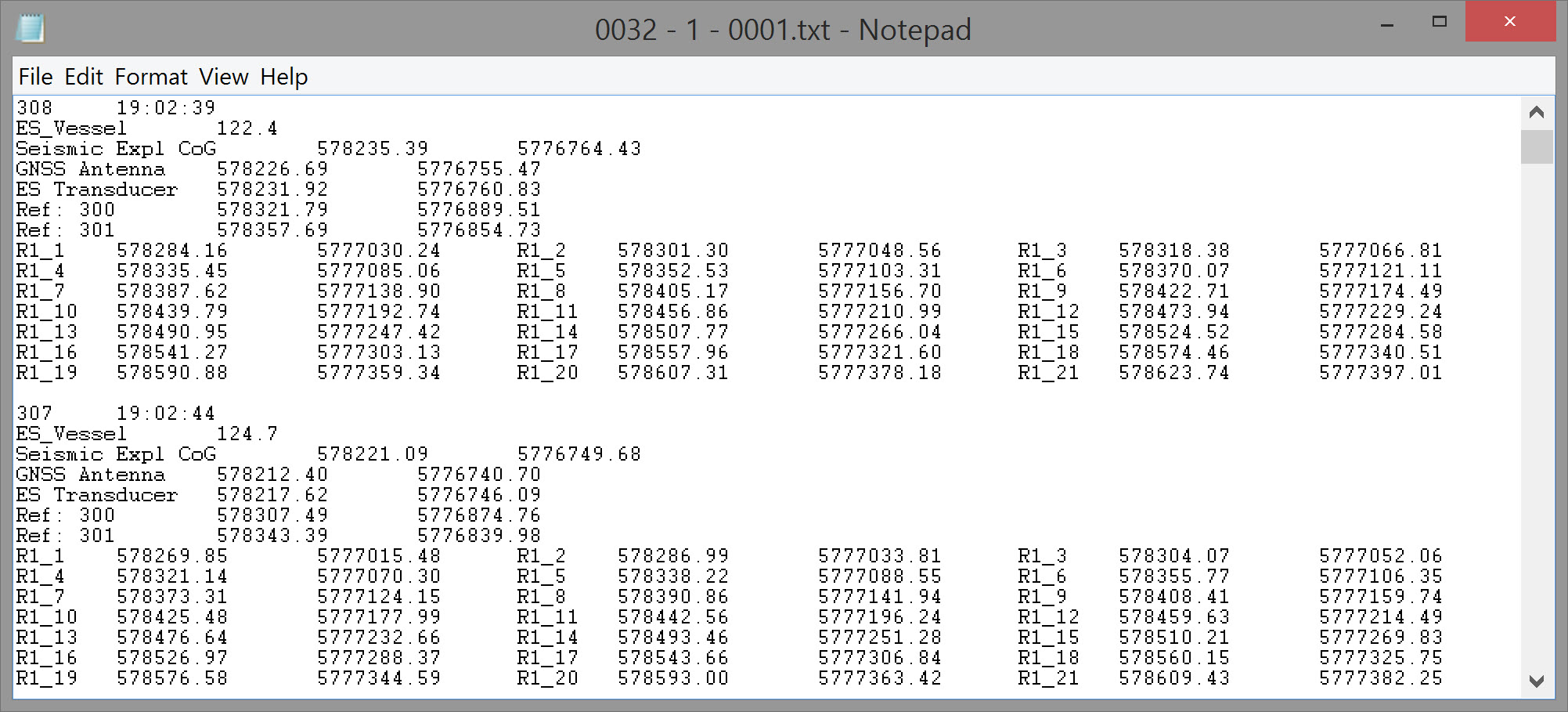This screenshot has height=712, width=1568.
Task: Click the value 5776755.47
Action: point(479,168)
